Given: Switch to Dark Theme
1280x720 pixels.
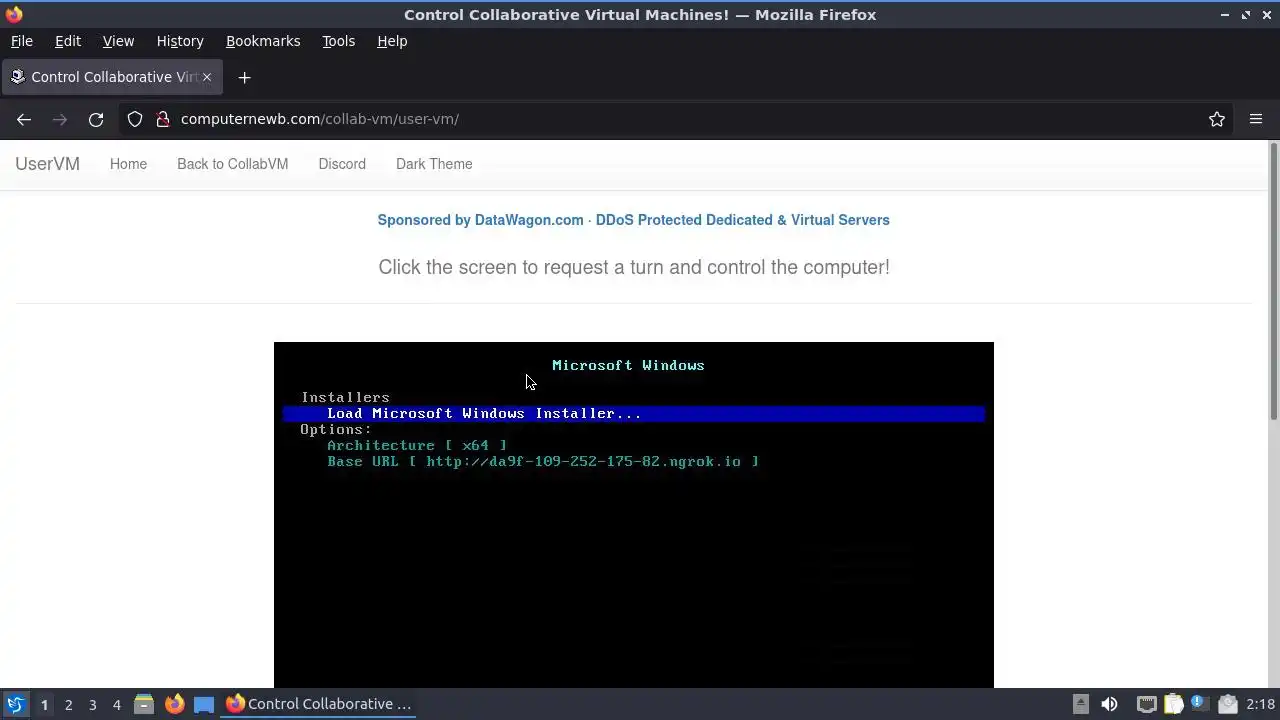Looking at the screenshot, I should pos(434,164).
